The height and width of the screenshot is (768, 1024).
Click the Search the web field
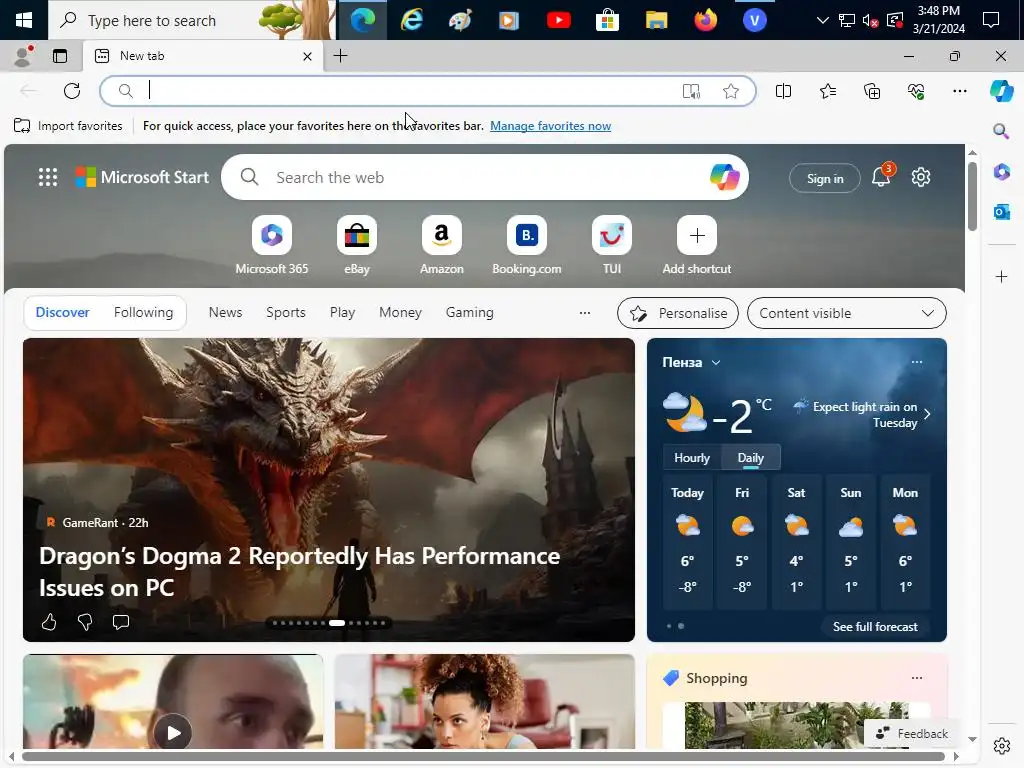point(485,177)
